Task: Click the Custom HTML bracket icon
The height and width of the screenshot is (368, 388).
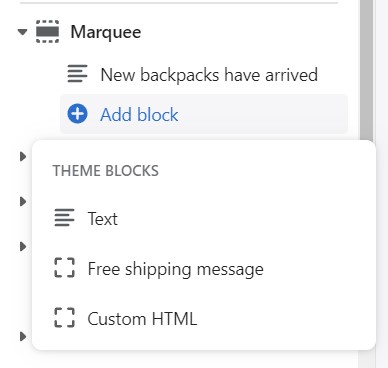Action: pos(64,318)
